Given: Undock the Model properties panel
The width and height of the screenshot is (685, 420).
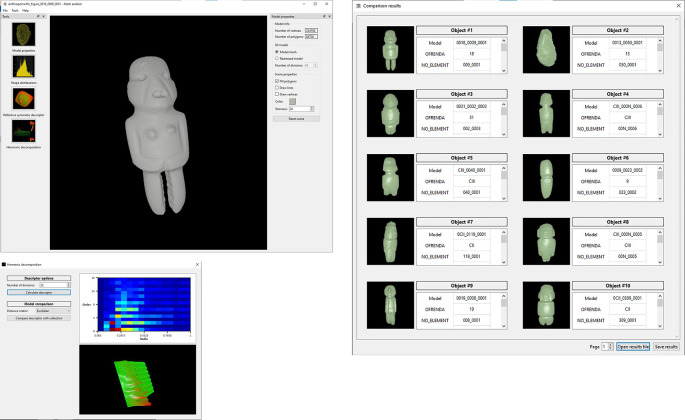Looking at the screenshot, I should click(x=324, y=17).
